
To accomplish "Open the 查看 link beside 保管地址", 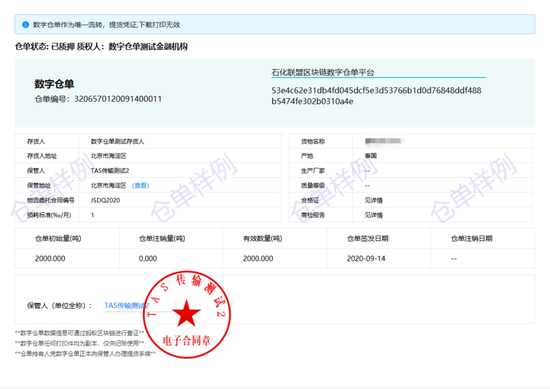I will tap(141, 186).
